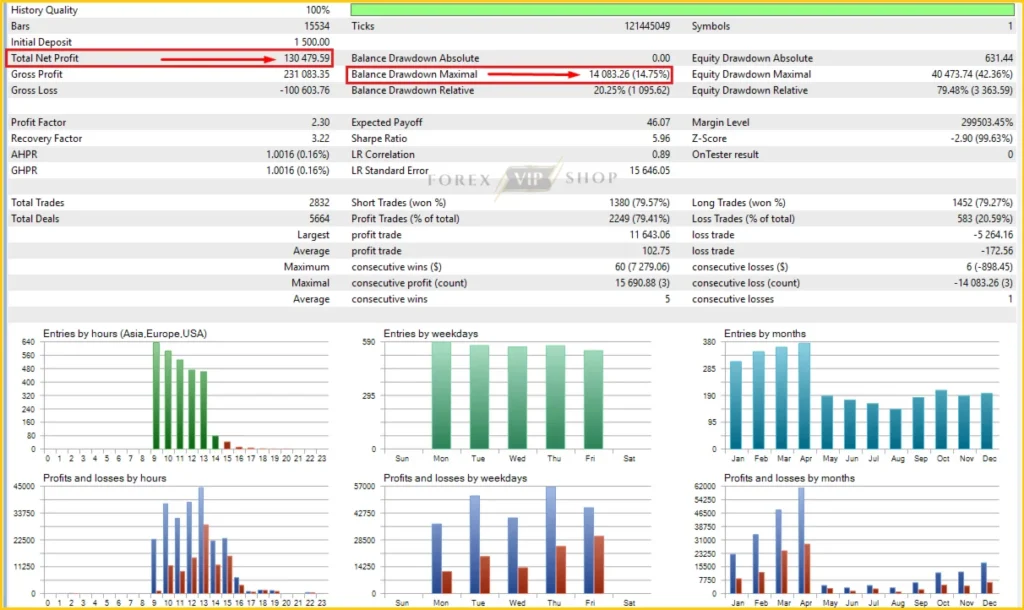This screenshot has height=610, width=1024.
Task: Select the Ticks value 121445049
Action: coord(647,26)
